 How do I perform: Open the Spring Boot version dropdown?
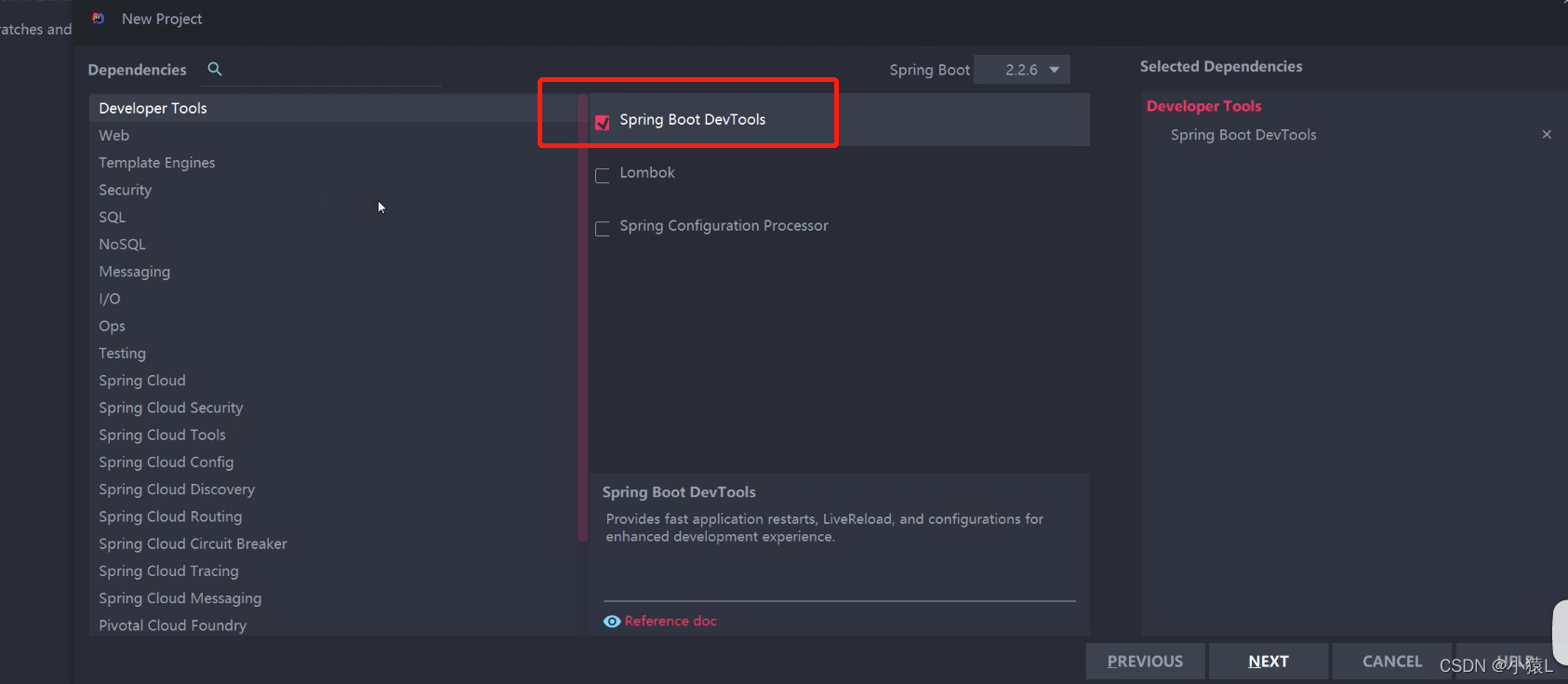tap(1022, 70)
